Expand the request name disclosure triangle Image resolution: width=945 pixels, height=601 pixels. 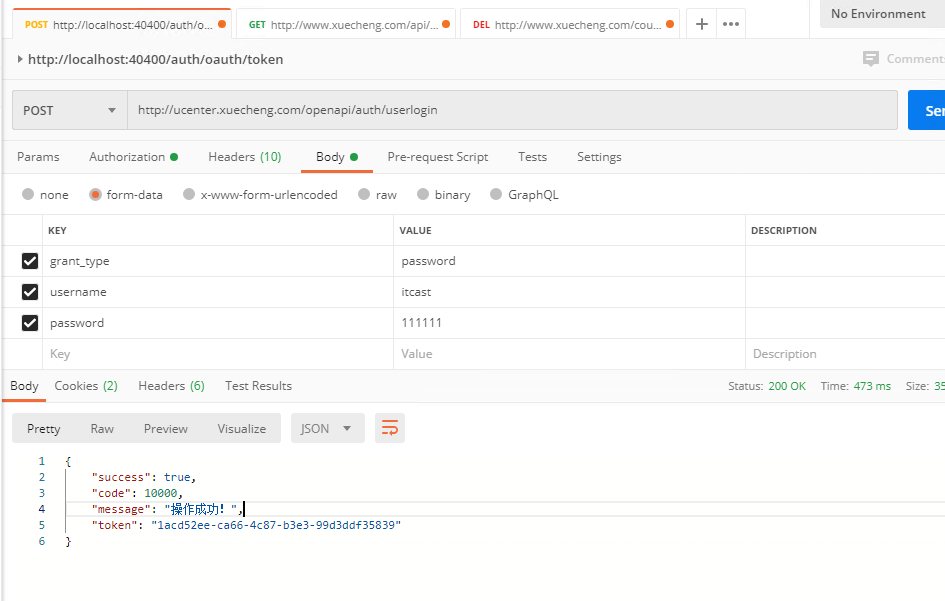coord(20,59)
